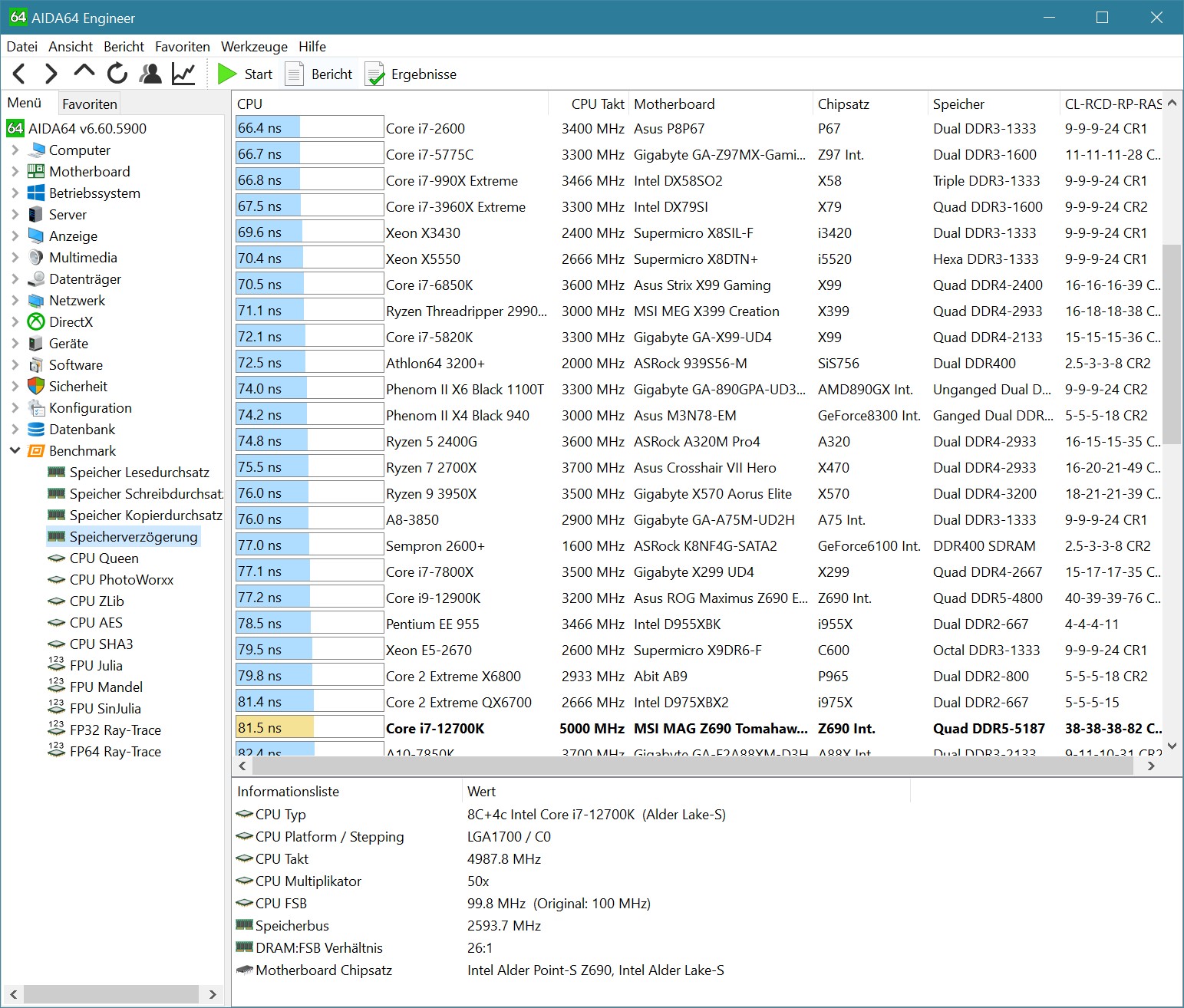Select the FPU SinJulia benchmark icon
Viewport: 1184px width, 1008px height.
[x=56, y=707]
